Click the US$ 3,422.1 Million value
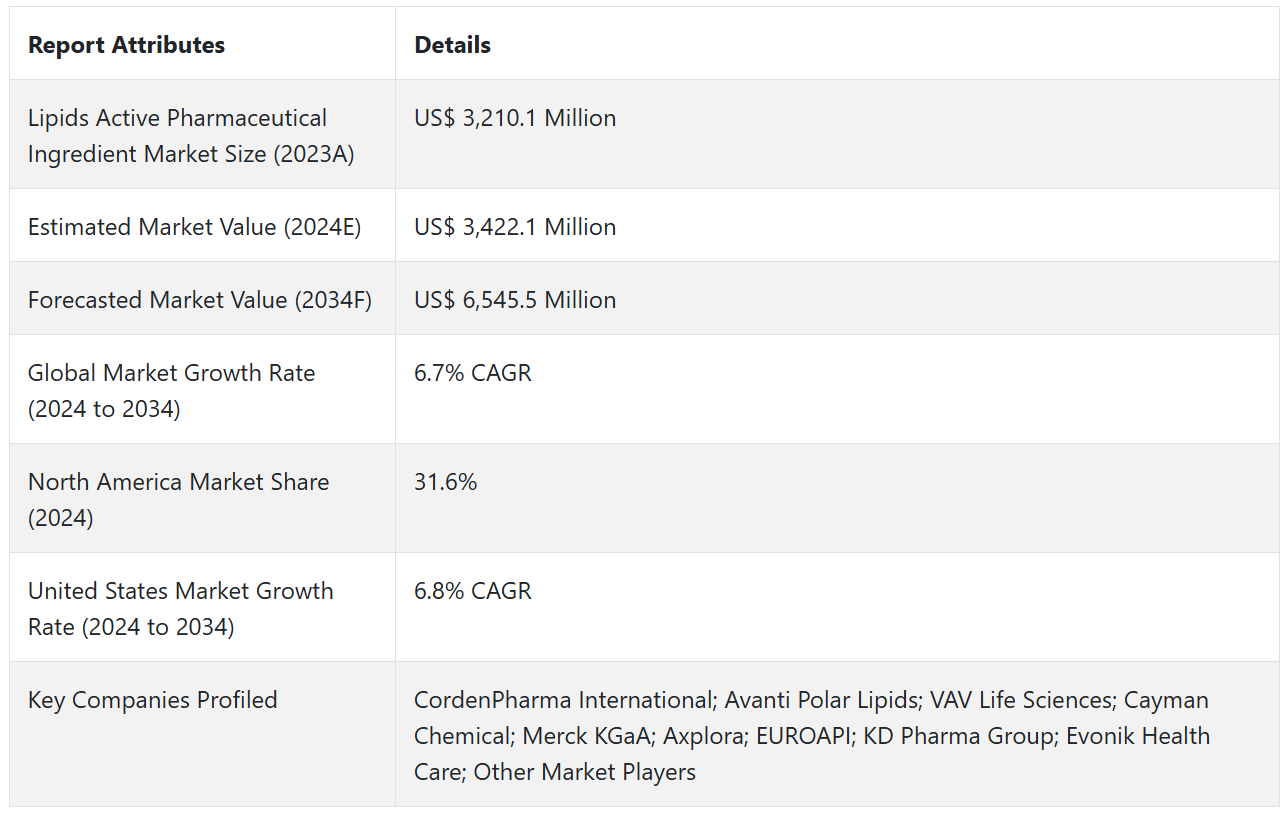The image size is (1288, 817). 515,227
